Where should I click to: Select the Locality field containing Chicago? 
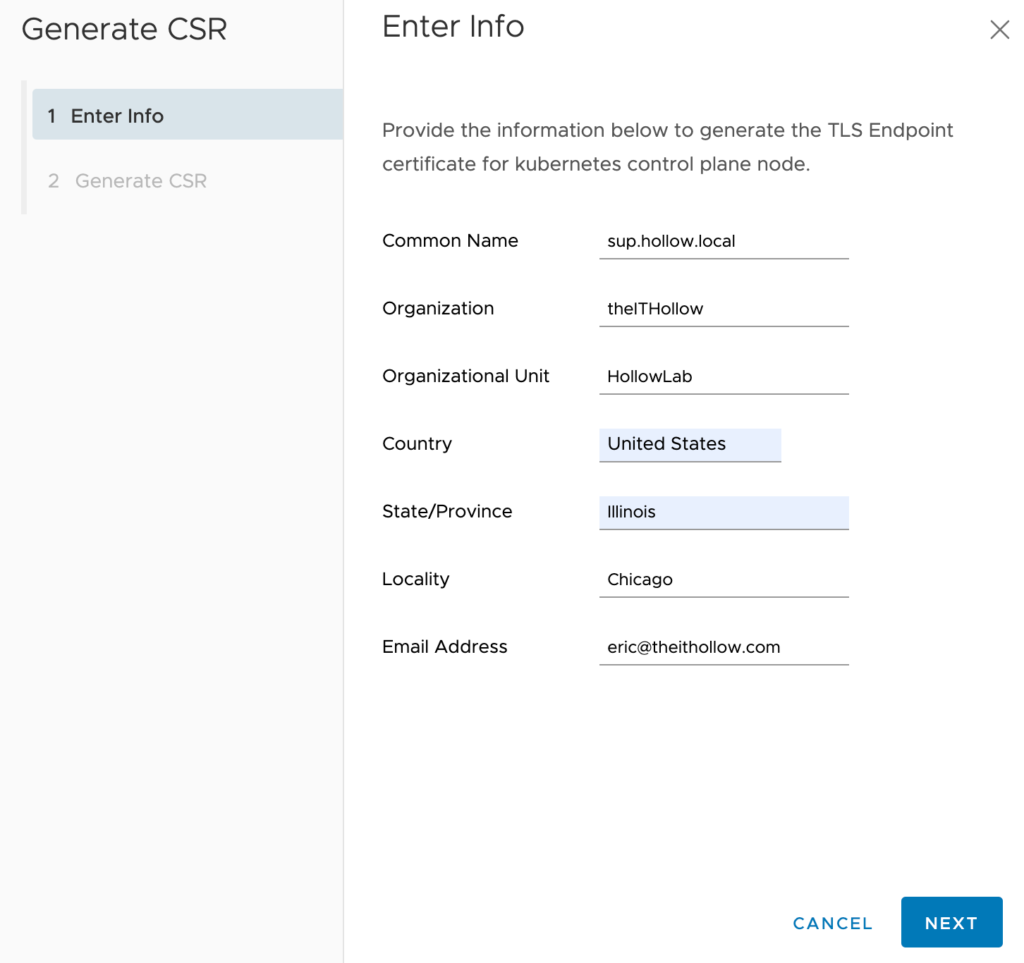point(723,580)
